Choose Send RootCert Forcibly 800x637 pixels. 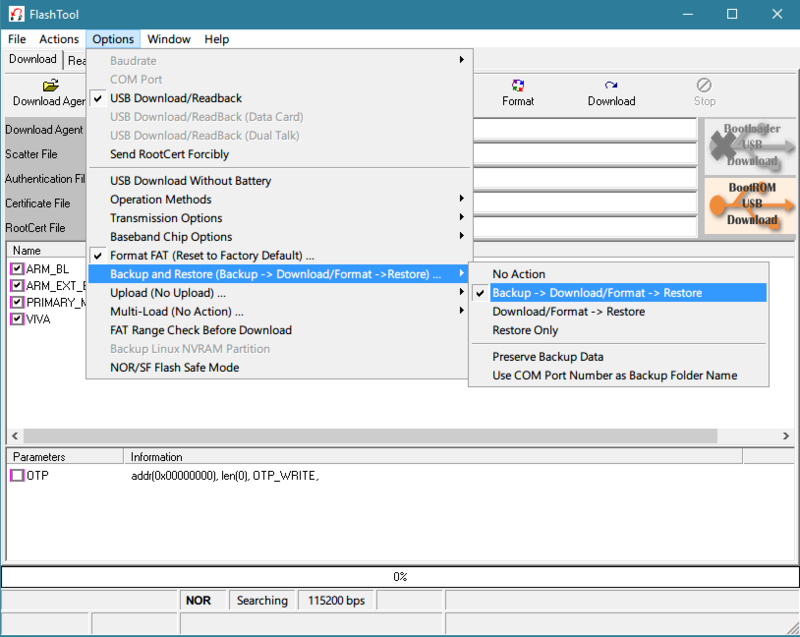tap(279, 154)
